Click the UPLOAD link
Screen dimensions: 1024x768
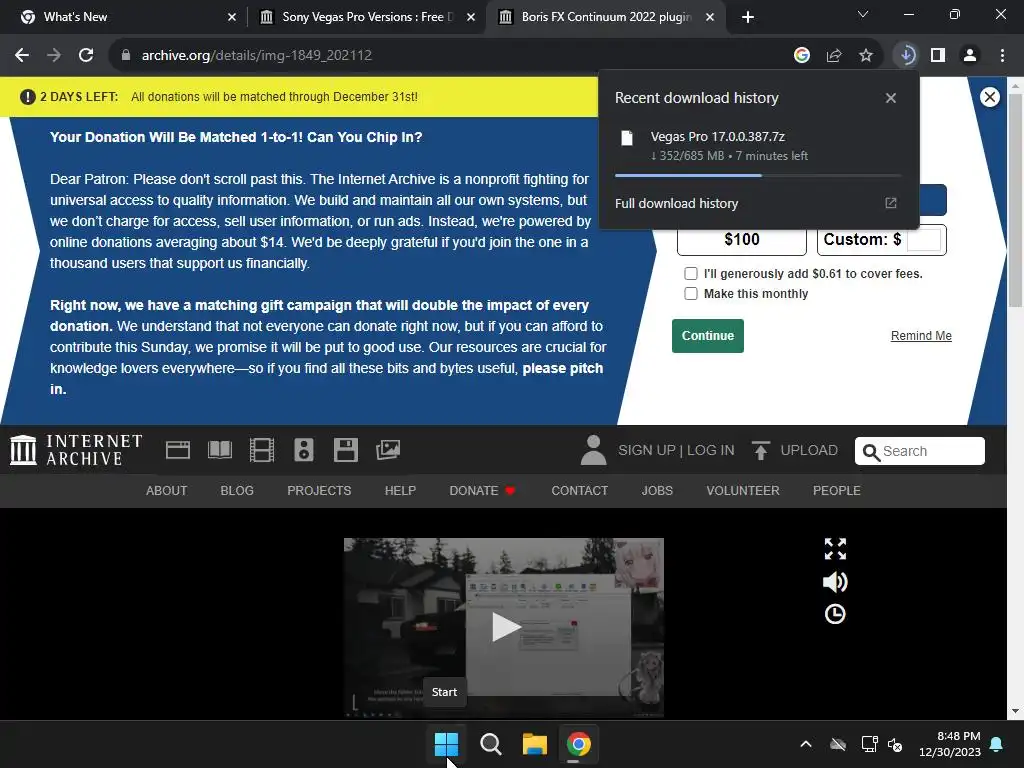pos(795,451)
